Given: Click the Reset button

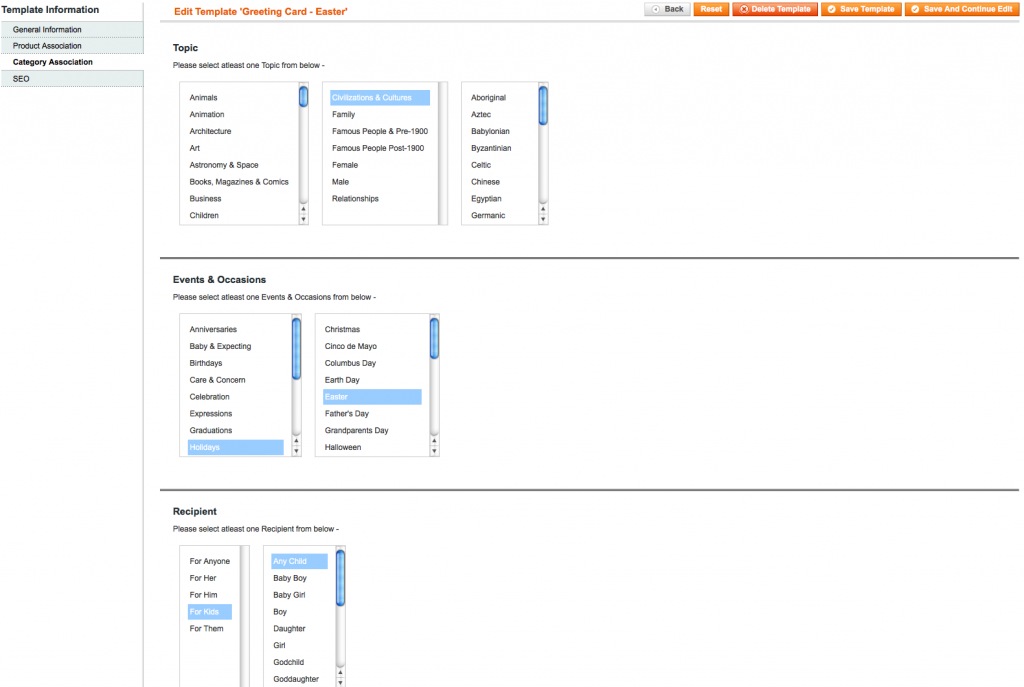Looking at the screenshot, I should (x=710, y=8).
